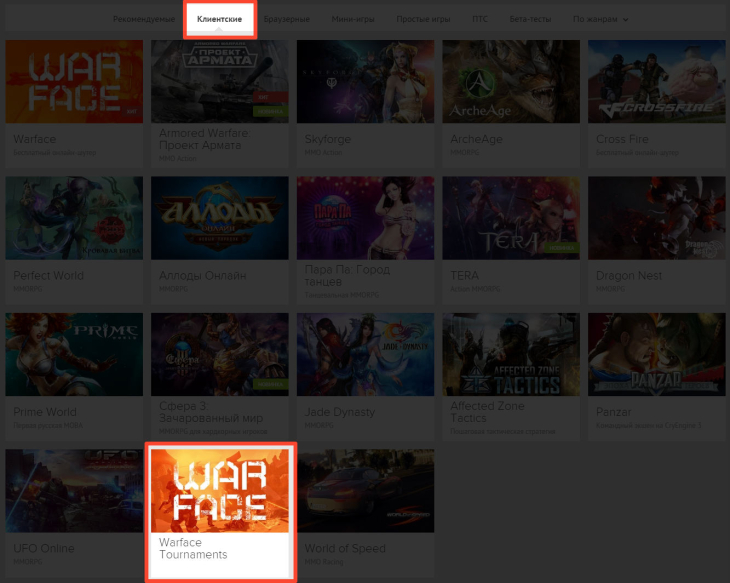Open the Аллоды Онлайн cover image
This screenshot has height=583, width=730.
[x=220, y=218]
